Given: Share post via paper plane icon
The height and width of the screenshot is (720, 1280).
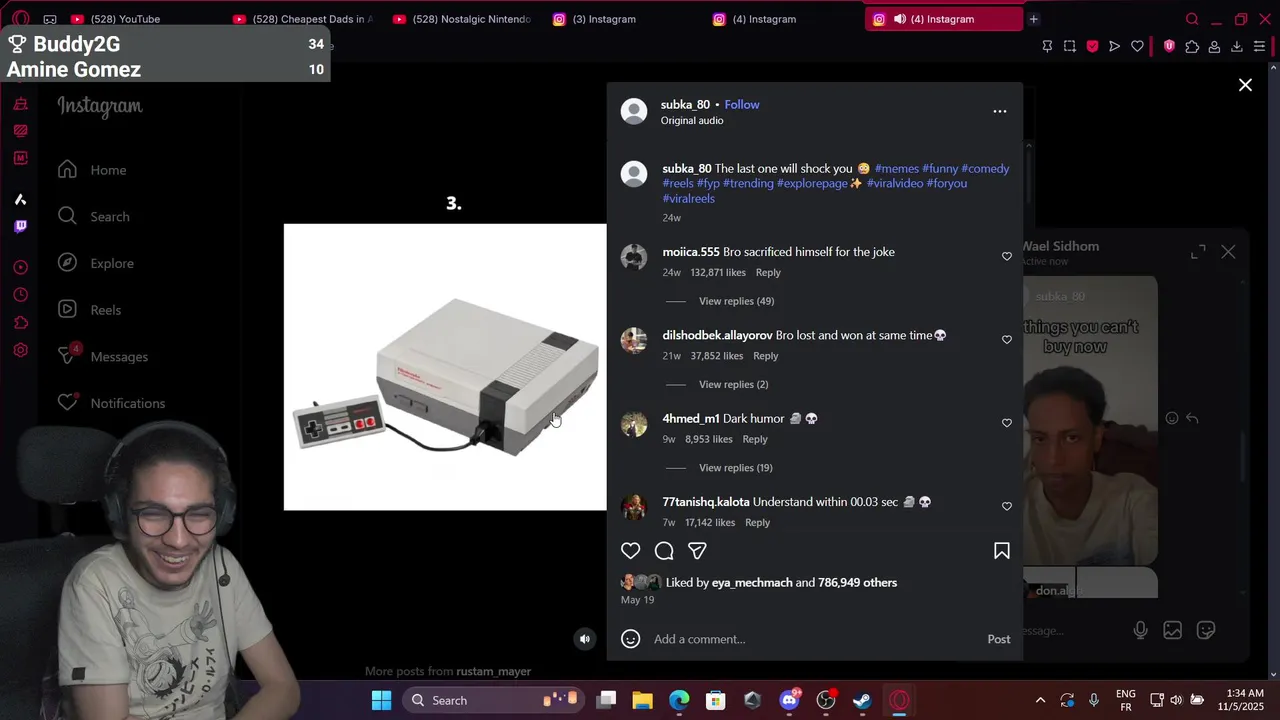Looking at the screenshot, I should point(697,551).
